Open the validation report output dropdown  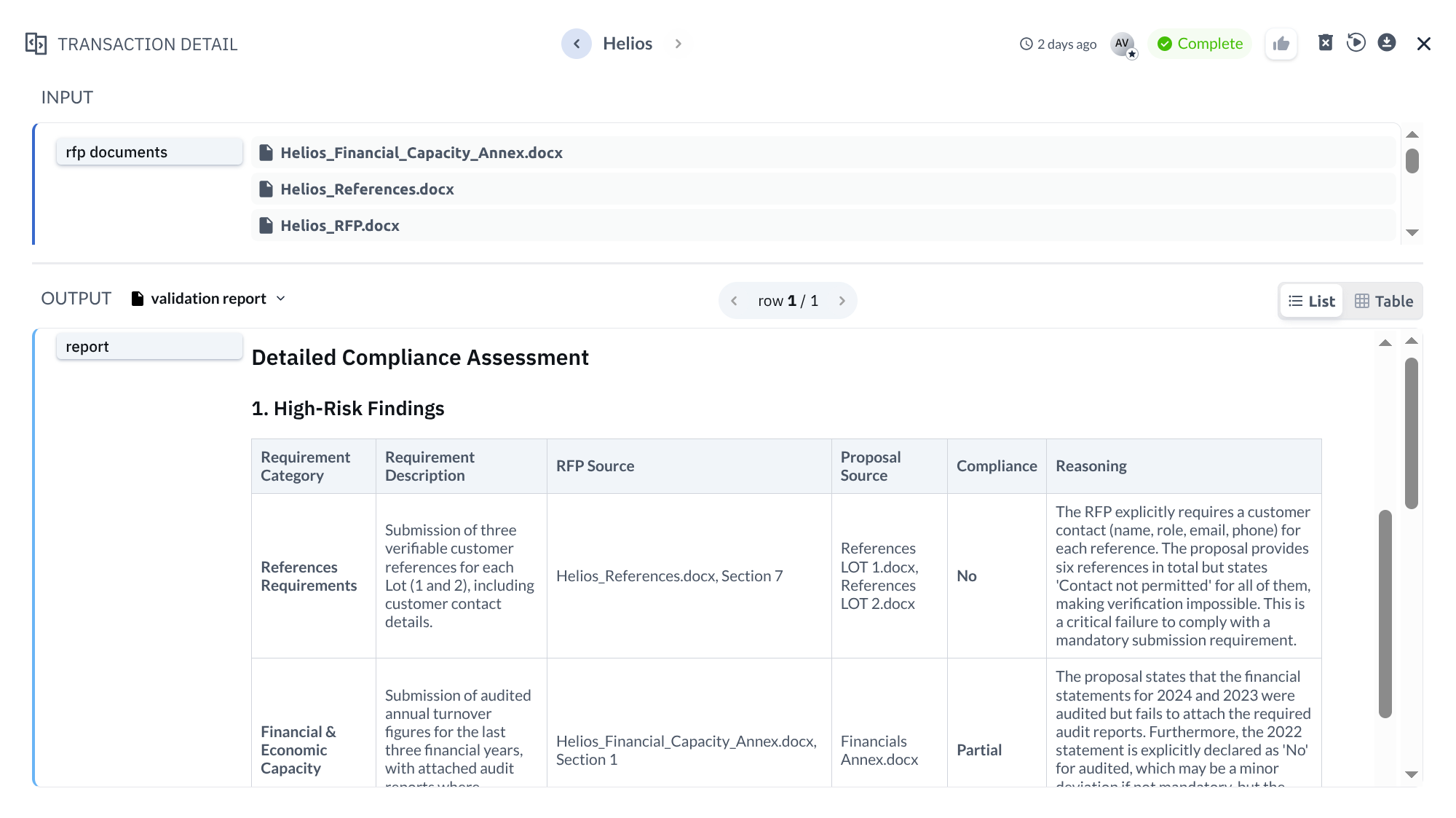point(281,299)
